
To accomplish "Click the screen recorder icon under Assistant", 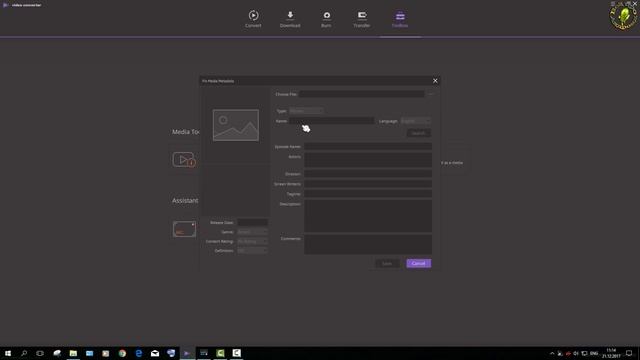I will coord(184,229).
